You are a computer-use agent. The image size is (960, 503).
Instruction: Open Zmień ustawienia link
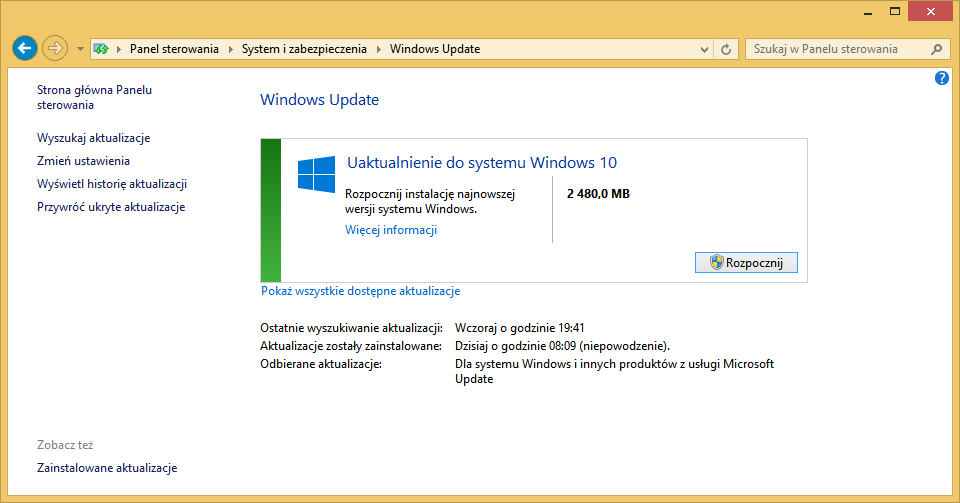coord(83,161)
